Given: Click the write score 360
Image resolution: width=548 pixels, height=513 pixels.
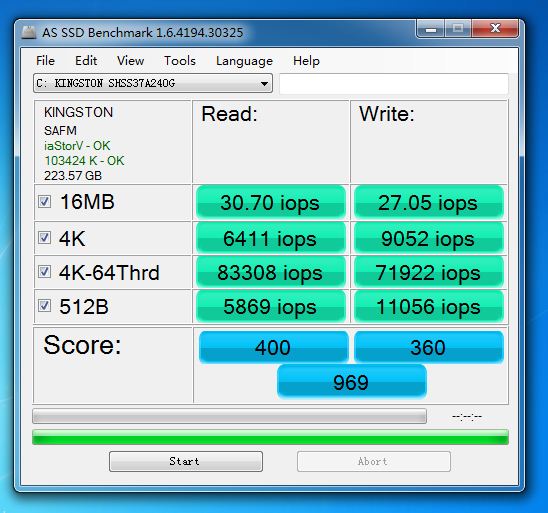Looking at the screenshot, I should tap(429, 347).
